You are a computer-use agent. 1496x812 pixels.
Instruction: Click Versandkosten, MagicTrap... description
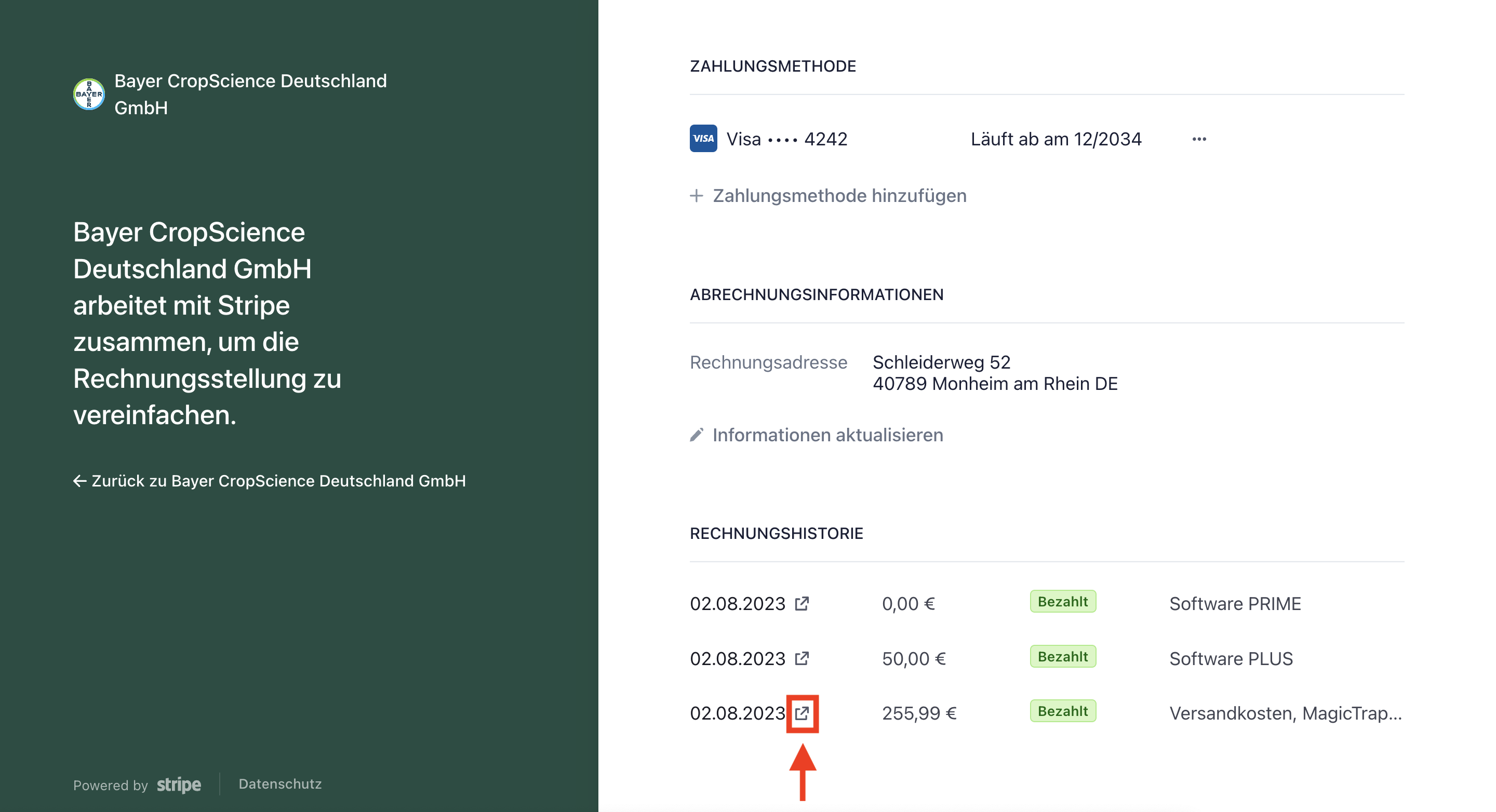click(x=1286, y=713)
